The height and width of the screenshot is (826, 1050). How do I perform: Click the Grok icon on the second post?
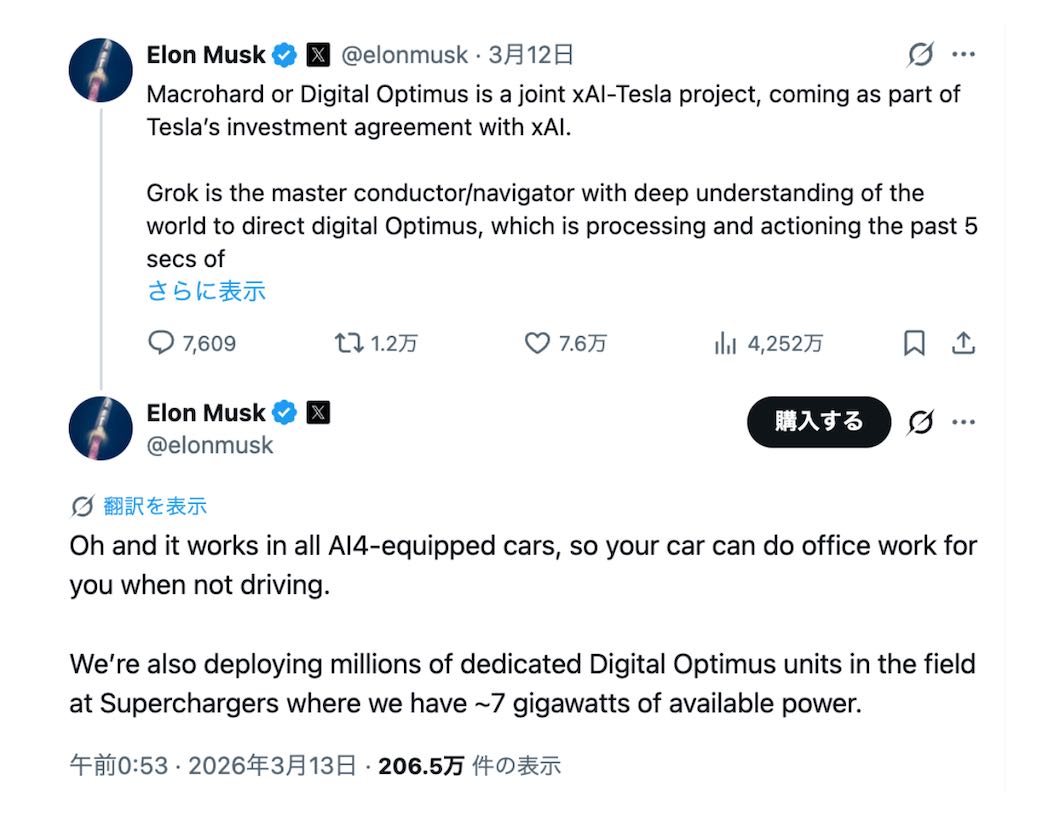919,422
